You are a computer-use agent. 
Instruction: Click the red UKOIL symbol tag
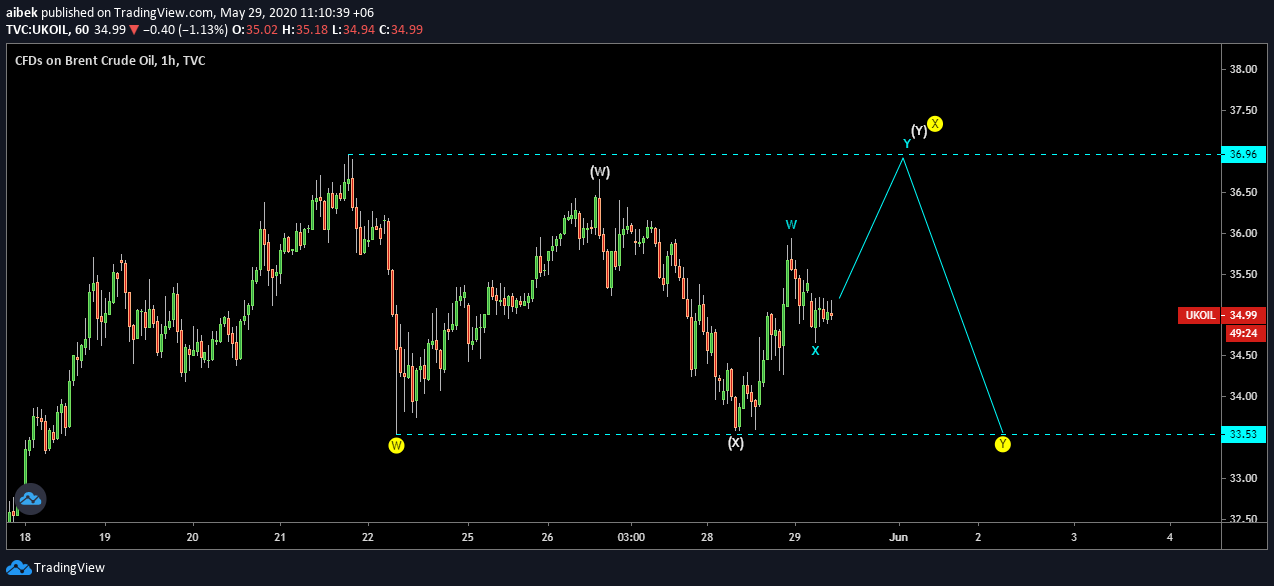1200,315
